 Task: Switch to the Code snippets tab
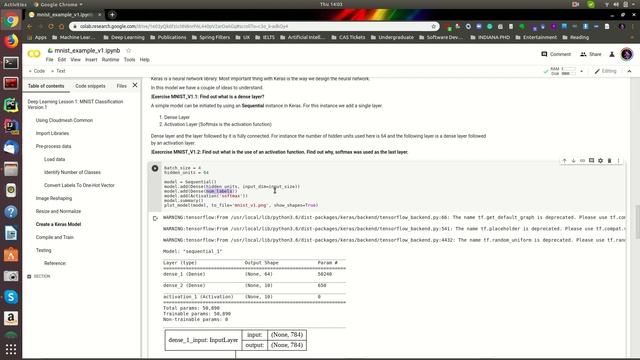90,86
